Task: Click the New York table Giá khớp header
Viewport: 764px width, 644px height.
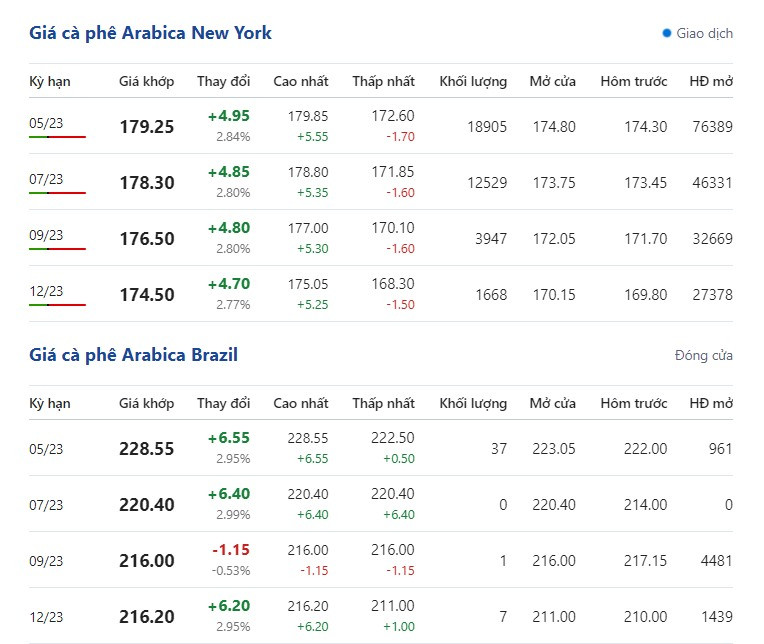Action: point(147,81)
